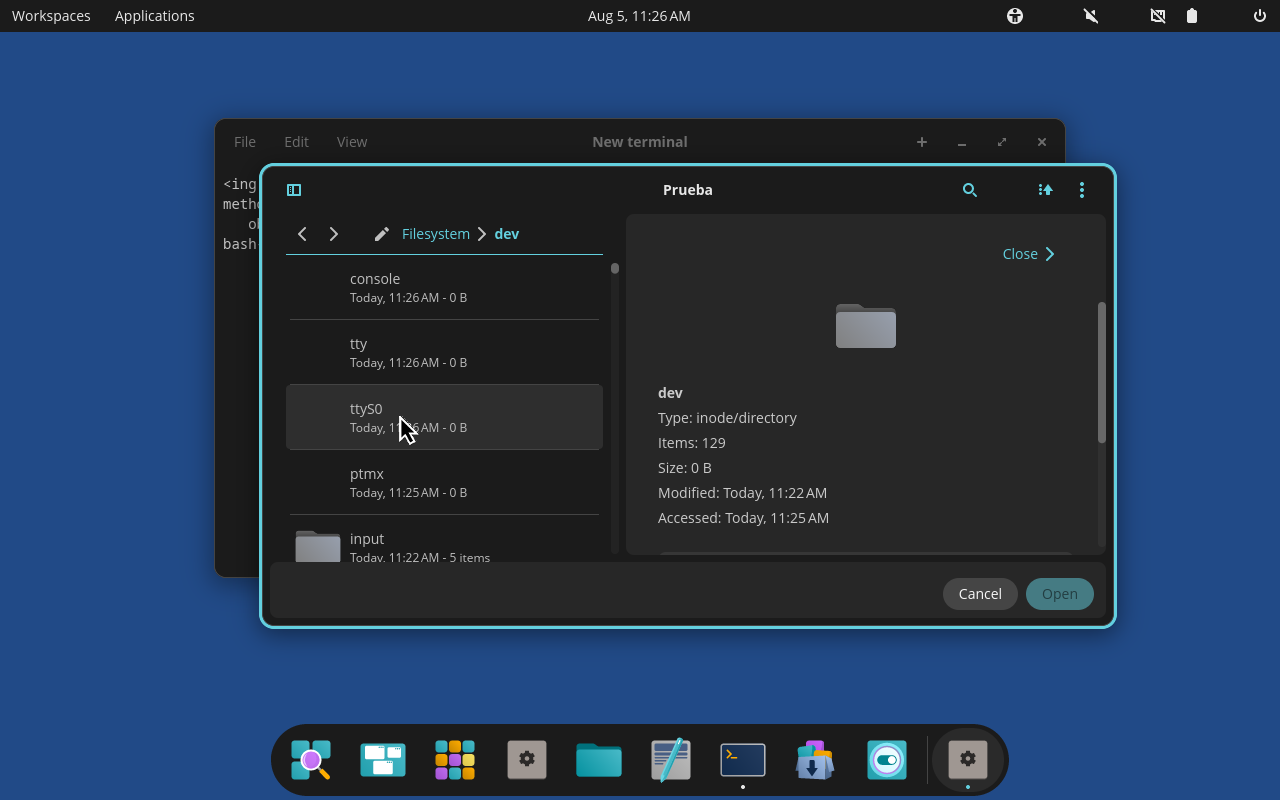
Task: Open the accessibility menu in the top bar
Action: (1015, 16)
